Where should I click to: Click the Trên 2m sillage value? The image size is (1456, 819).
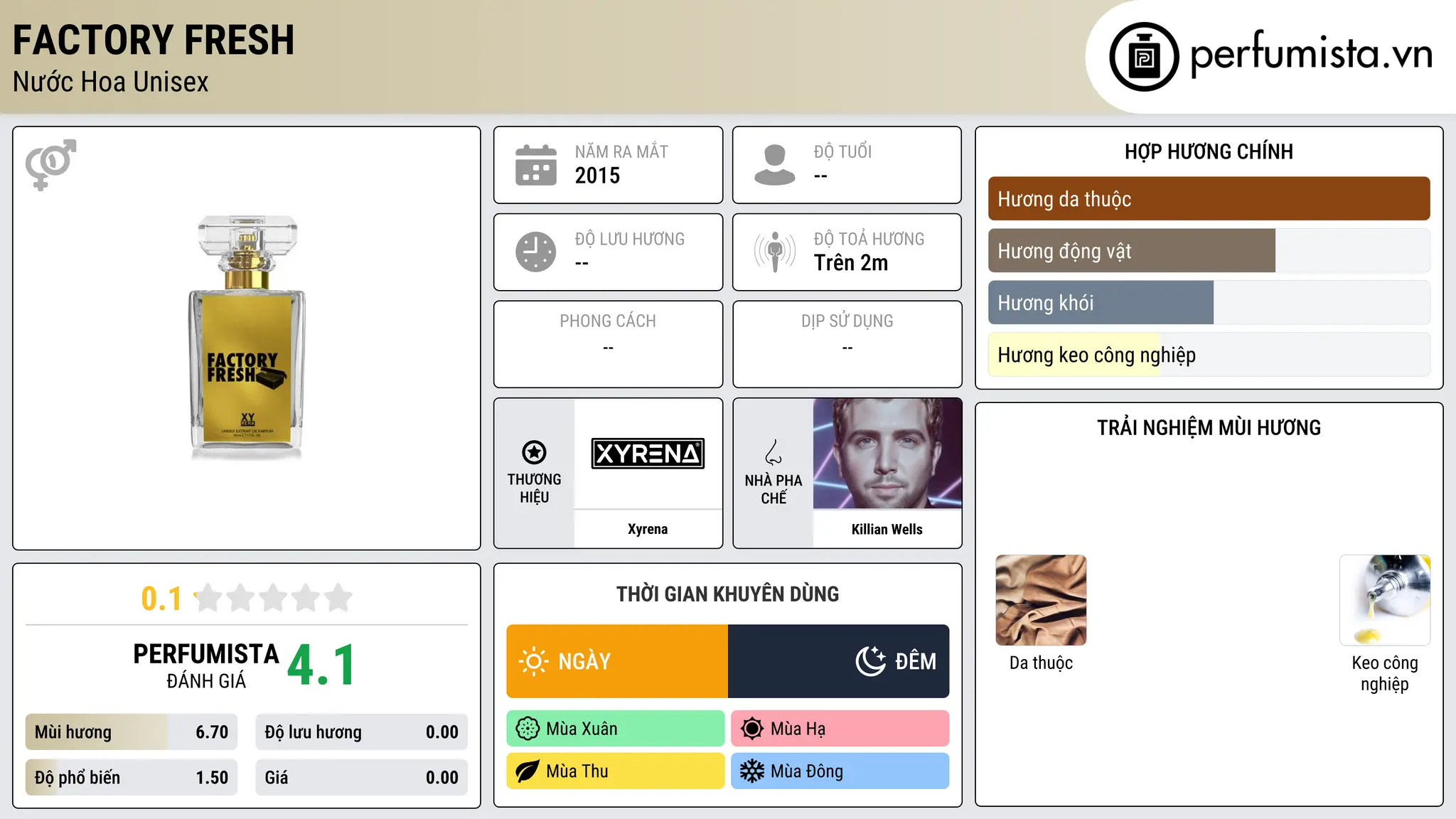[x=851, y=263]
